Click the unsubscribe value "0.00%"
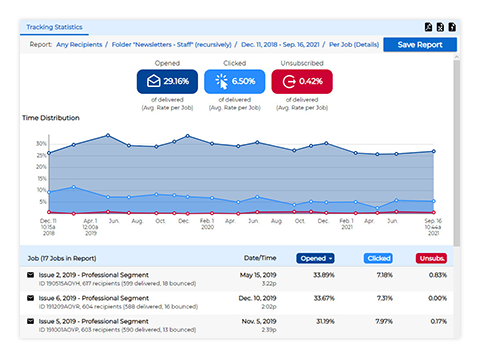 click(437, 298)
